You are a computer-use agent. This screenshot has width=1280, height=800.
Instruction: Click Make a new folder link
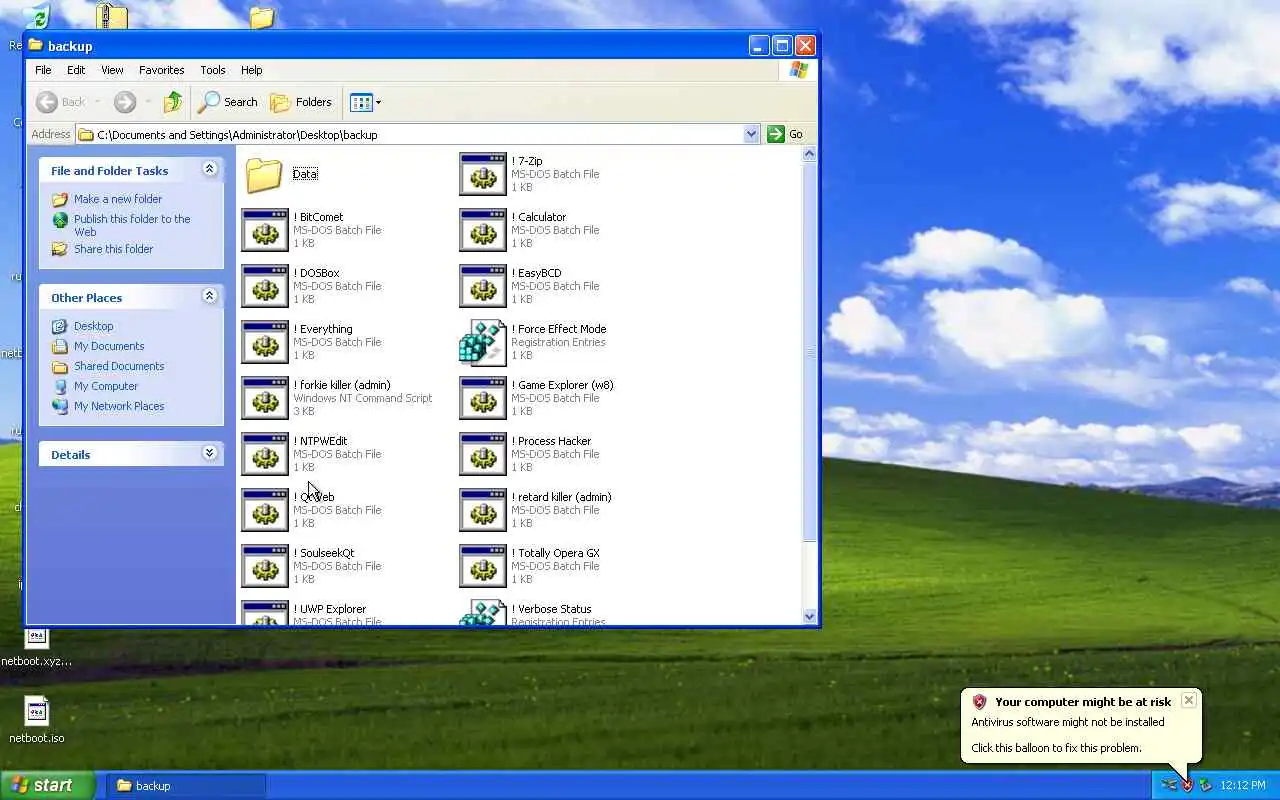(x=117, y=199)
